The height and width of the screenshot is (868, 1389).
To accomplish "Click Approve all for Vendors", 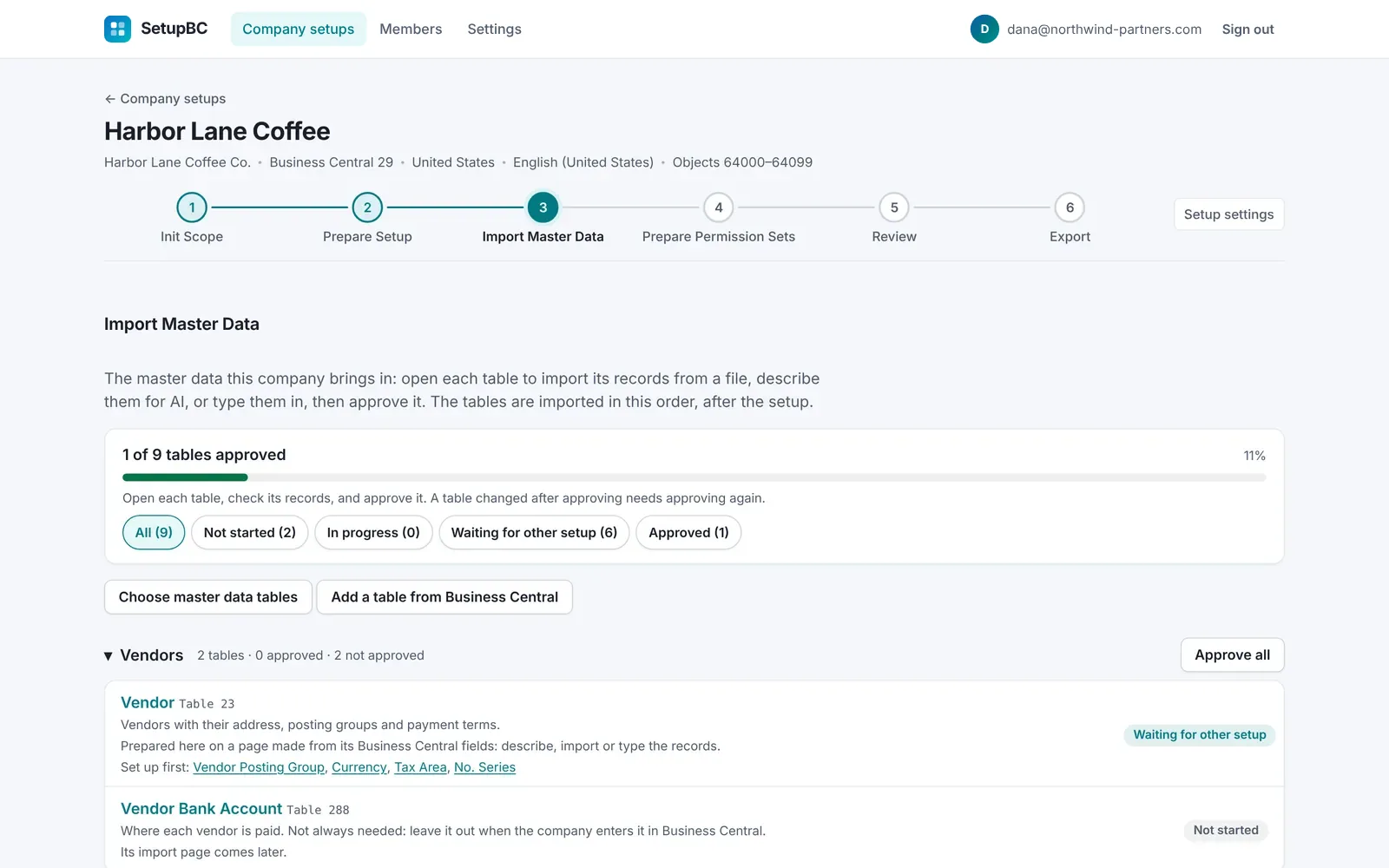I will pyautogui.click(x=1232, y=655).
